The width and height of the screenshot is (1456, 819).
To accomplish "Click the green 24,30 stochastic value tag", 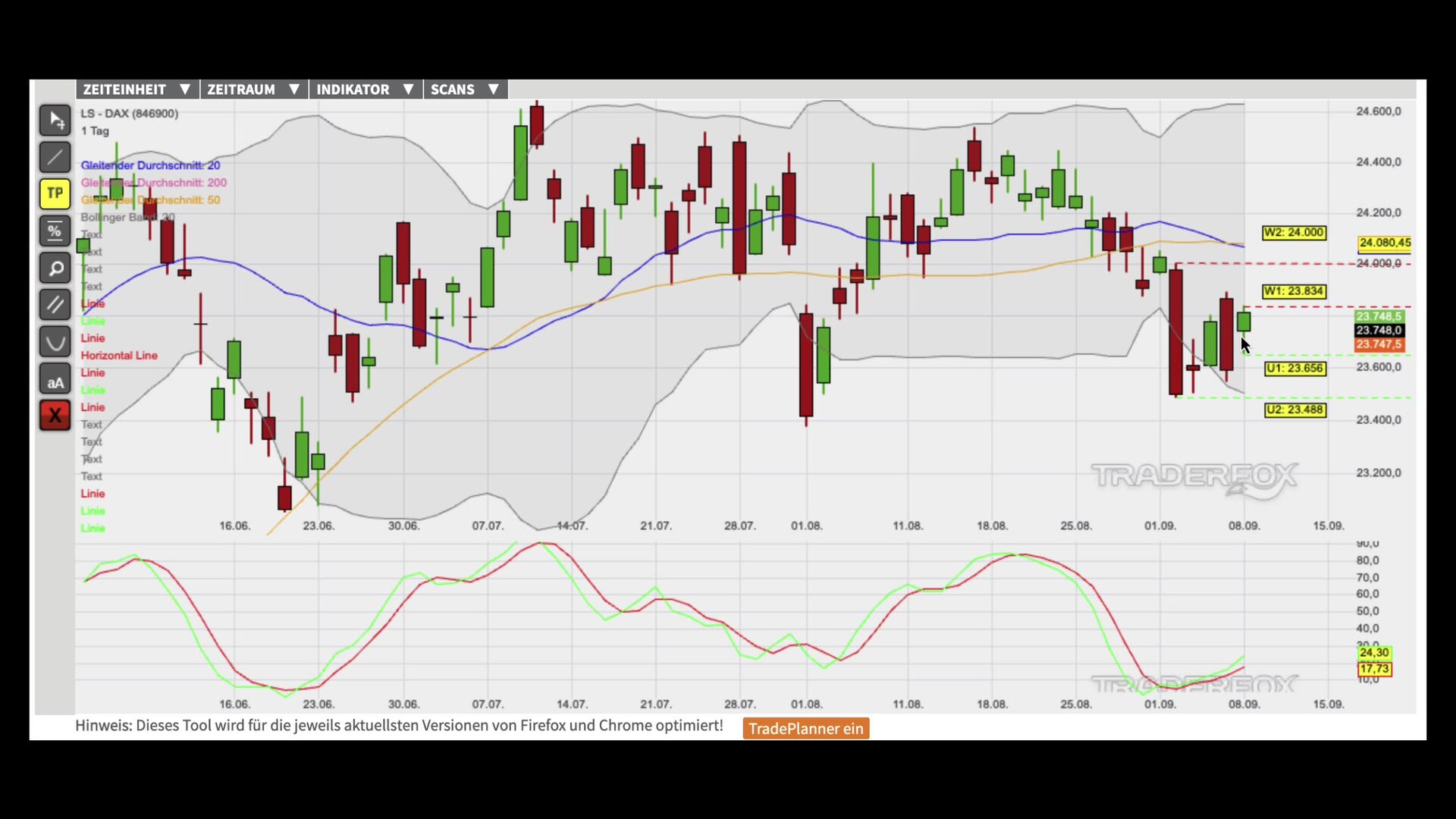I will pyautogui.click(x=1374, y=653).
